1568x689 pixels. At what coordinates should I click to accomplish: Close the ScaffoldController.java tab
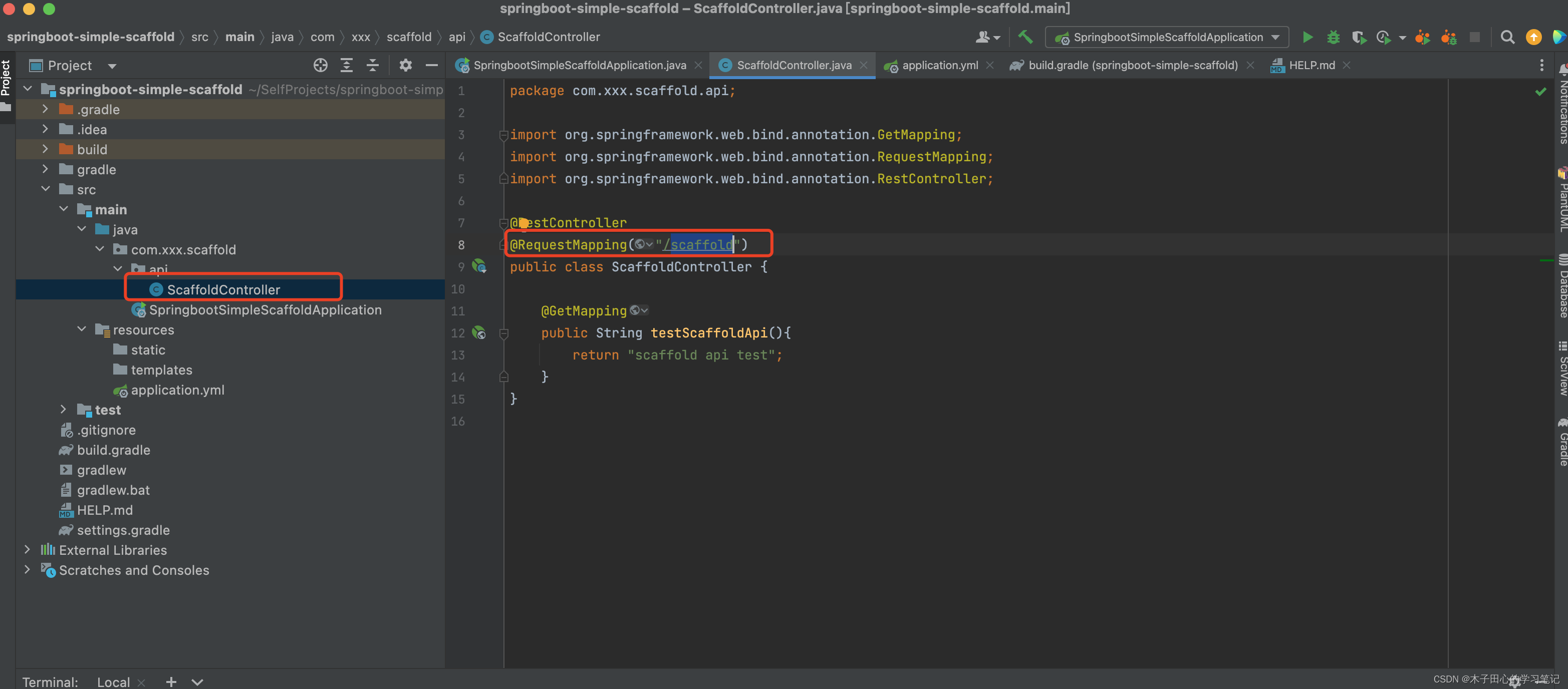pyautogui.click(x=863, y=65)
